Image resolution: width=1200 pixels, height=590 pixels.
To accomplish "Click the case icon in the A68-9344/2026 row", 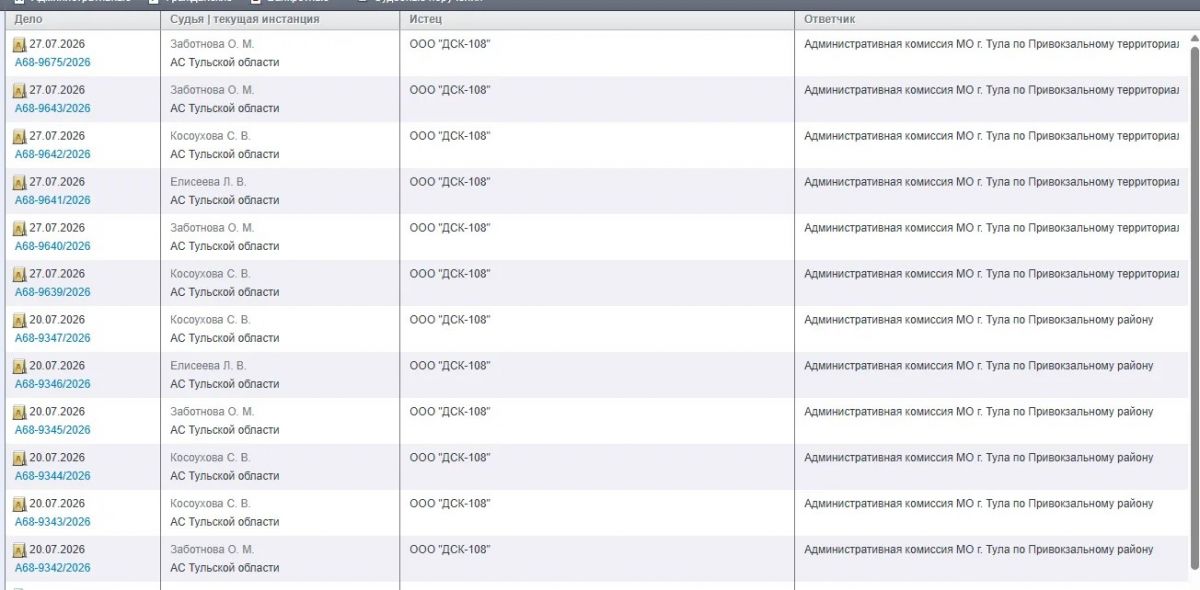I will pos(19,459).
